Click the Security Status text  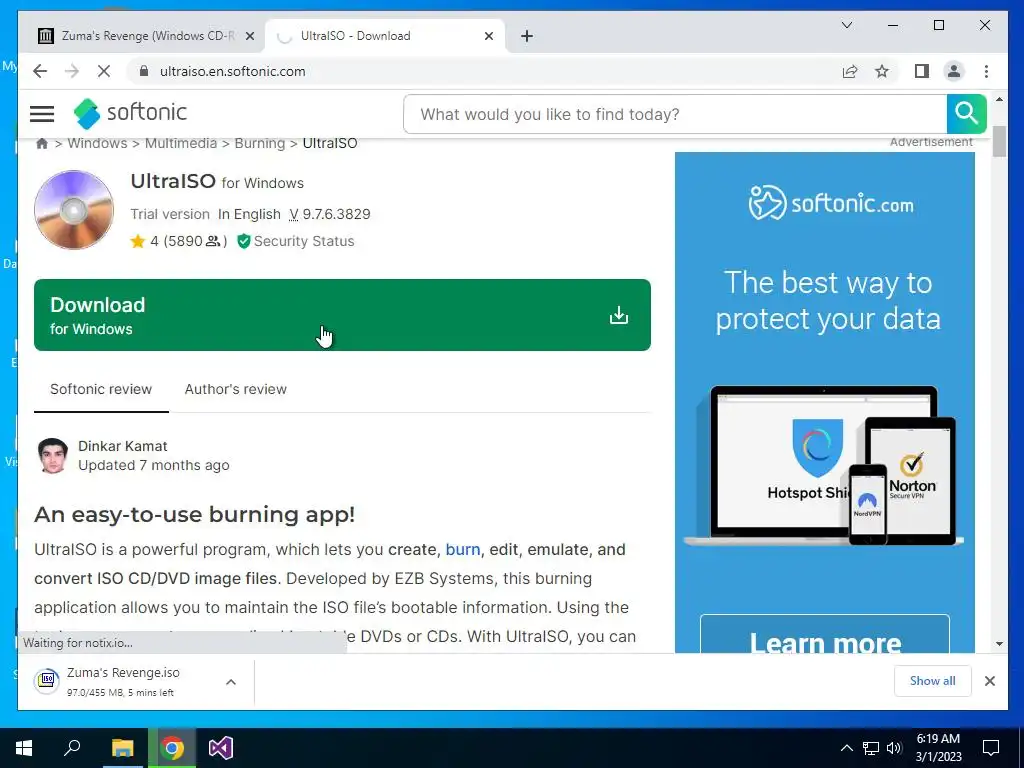304,241
